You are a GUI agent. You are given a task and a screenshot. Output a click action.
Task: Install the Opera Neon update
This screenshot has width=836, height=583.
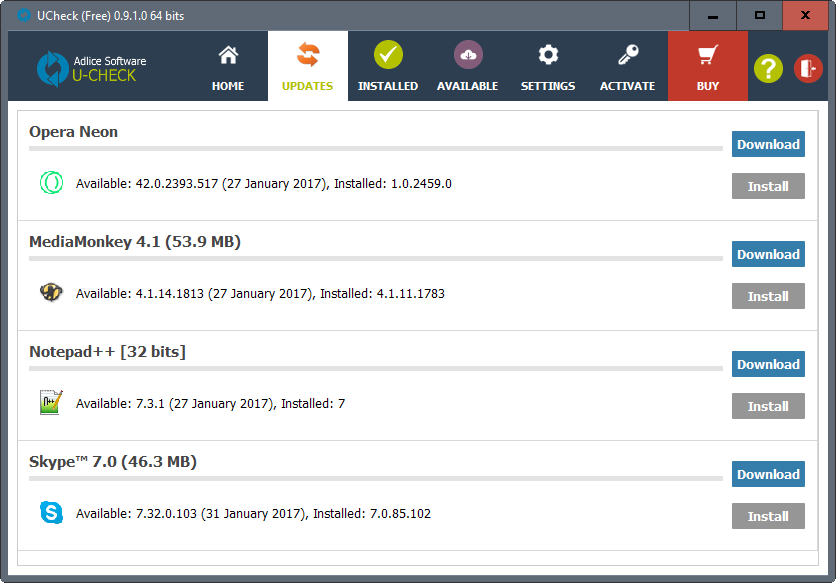click(x=768, y=186)
